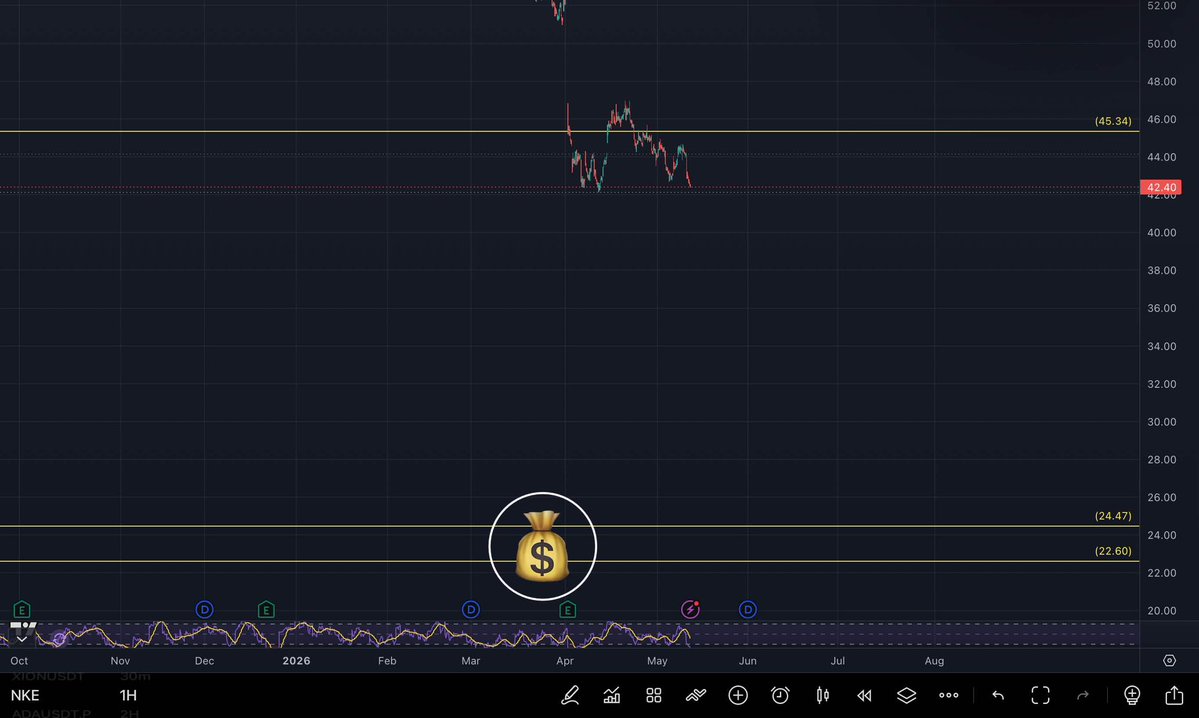This screenshot has height=718, width=1199.
Task: Create an alert with alarm clock icon
Action: [780, 695]
